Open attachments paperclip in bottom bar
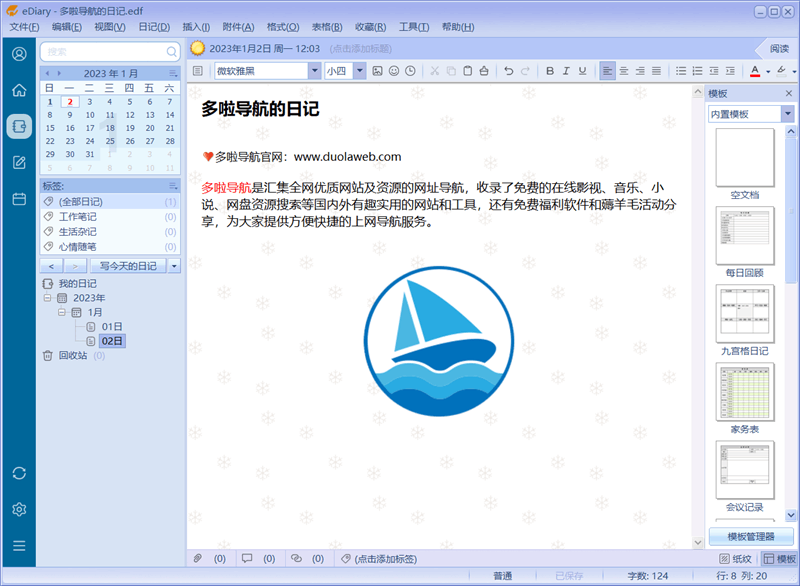Viewport: 800px width, 586px height. click(198, 558)
